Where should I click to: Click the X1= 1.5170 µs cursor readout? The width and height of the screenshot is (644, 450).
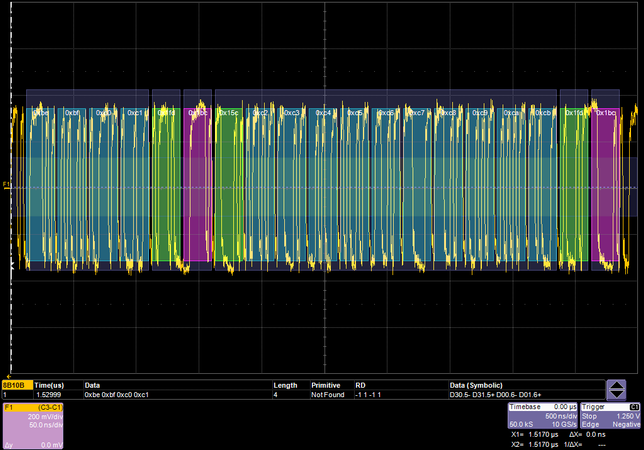pos(535,434)
